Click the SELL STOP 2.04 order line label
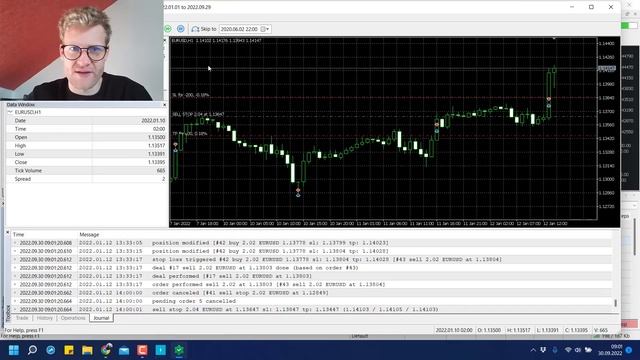 tap(198, 115)
